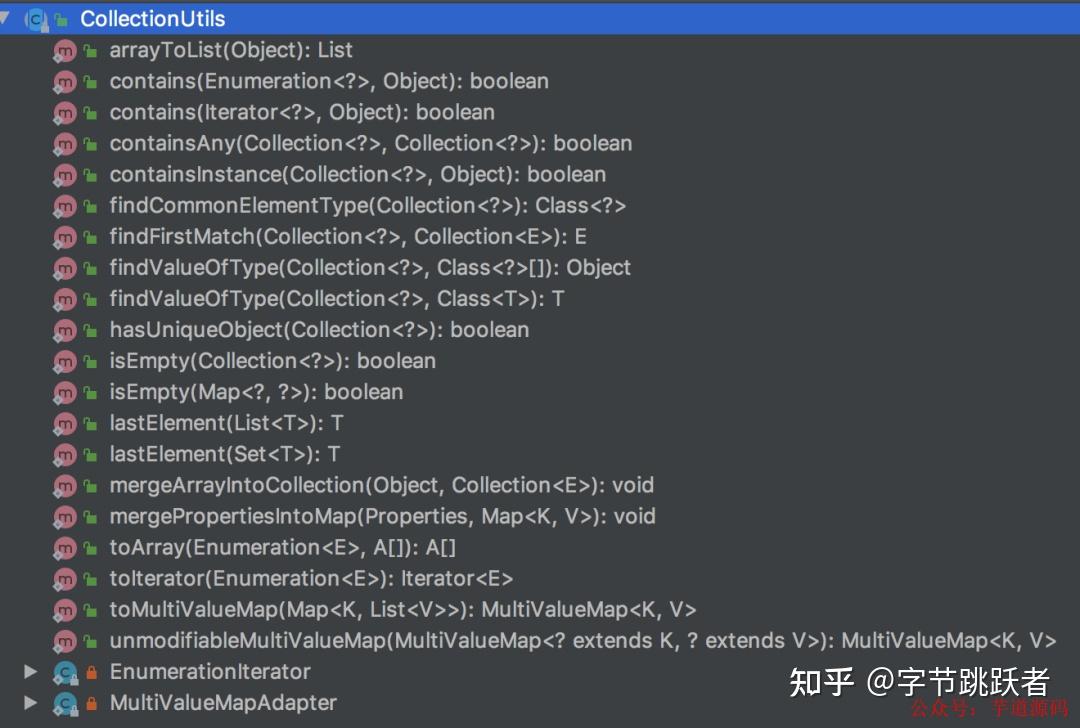Image resolution: width=1080 pixels, height=728 pixels.
Task: Select the toIterator method entry
Action: [x=310, y=578]
